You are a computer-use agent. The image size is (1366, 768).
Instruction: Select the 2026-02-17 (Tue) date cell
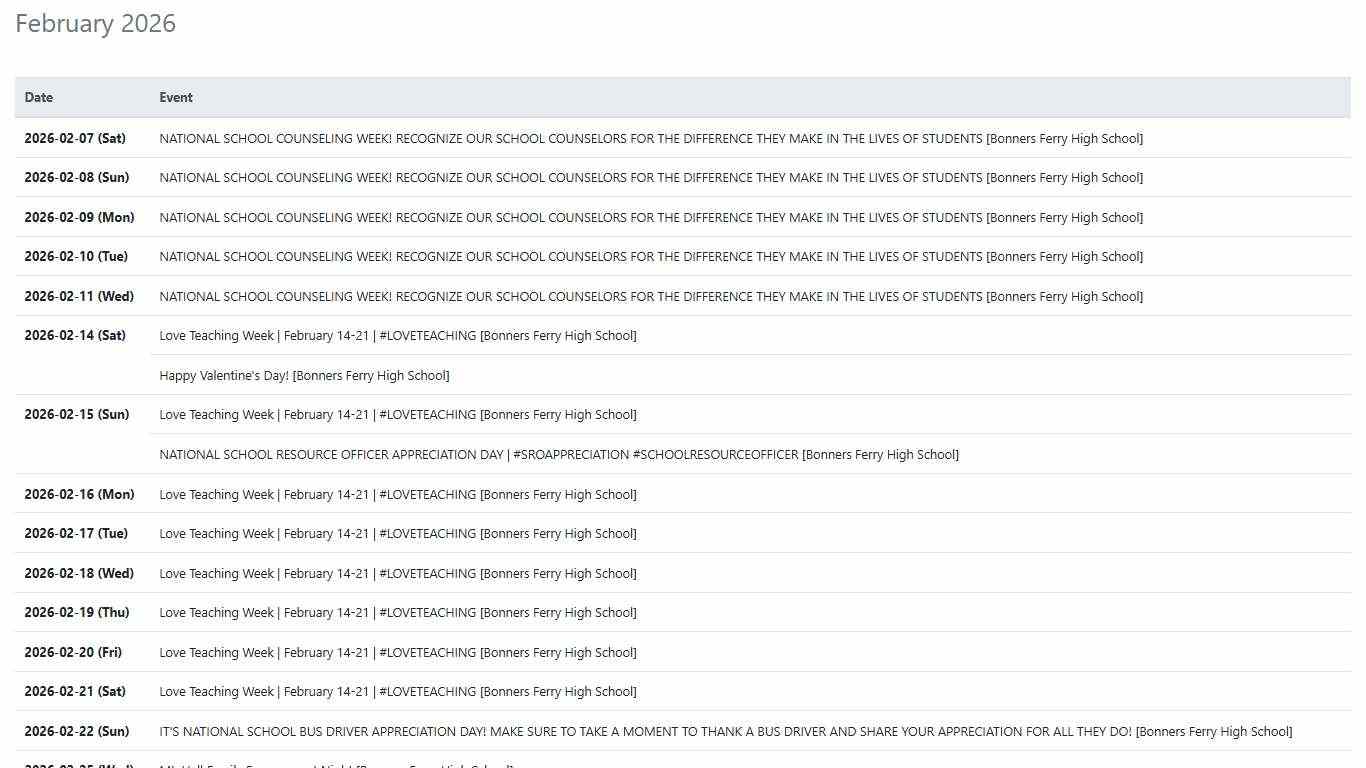(x=76, y=534)
